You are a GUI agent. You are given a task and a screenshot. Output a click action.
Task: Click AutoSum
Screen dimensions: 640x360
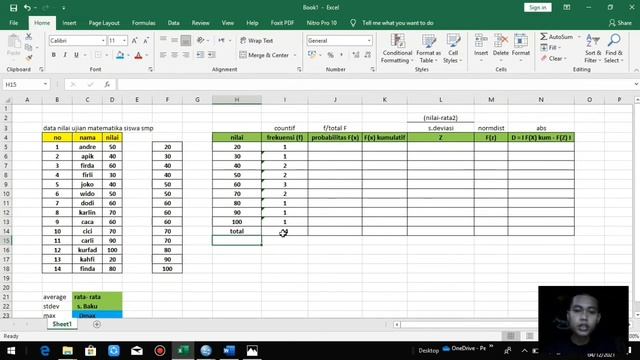click(556, 37)
